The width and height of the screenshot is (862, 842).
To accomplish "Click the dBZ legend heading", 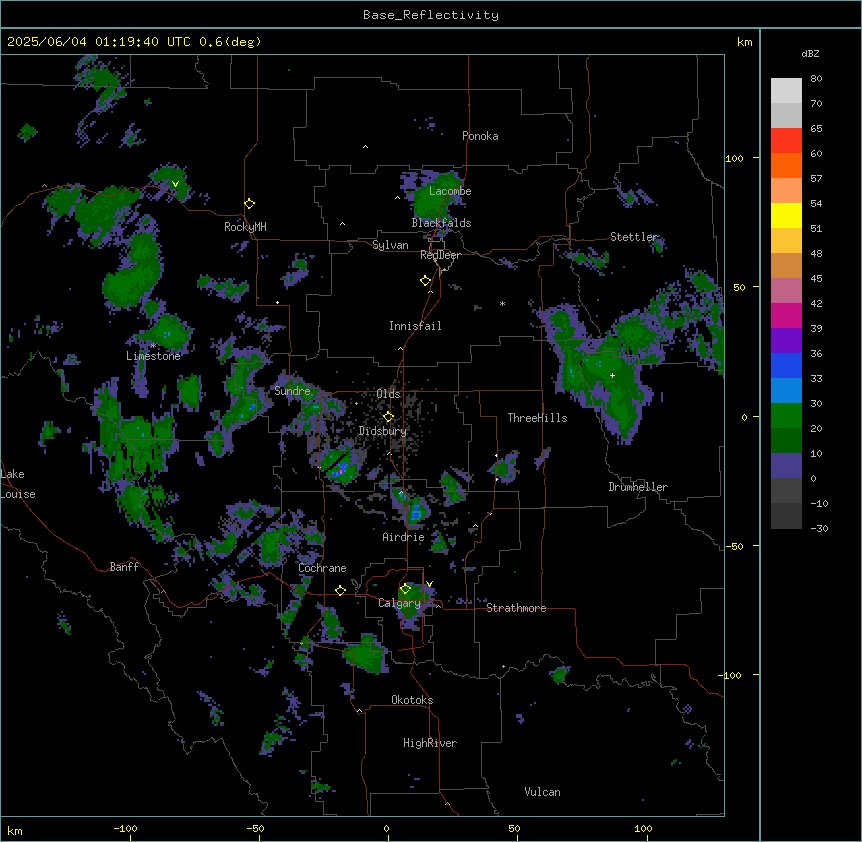I will click(x=810, y=54).
